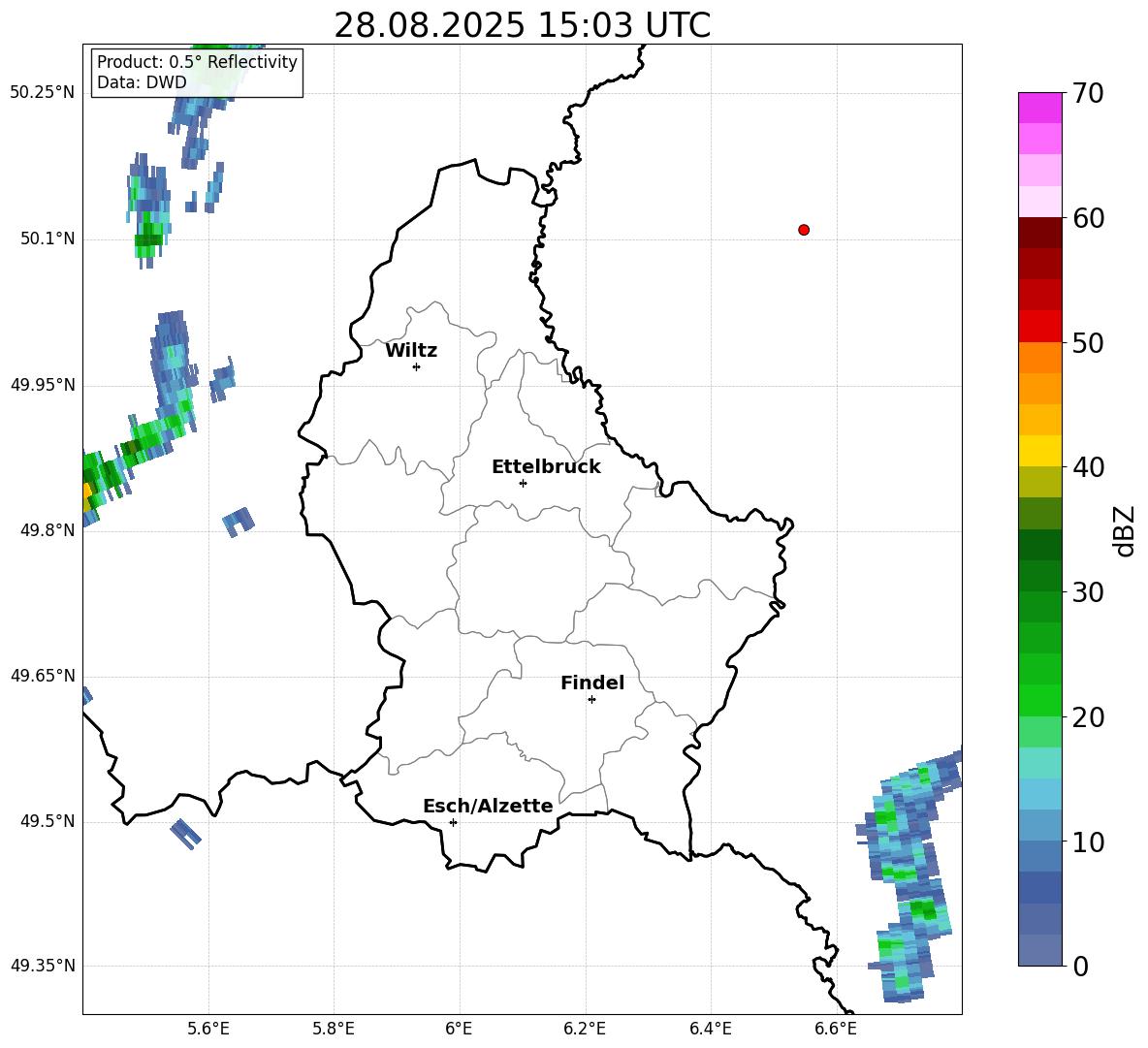
Task: Click the yellow colorbar segment near 40
Action: (x=1039, y=451)
